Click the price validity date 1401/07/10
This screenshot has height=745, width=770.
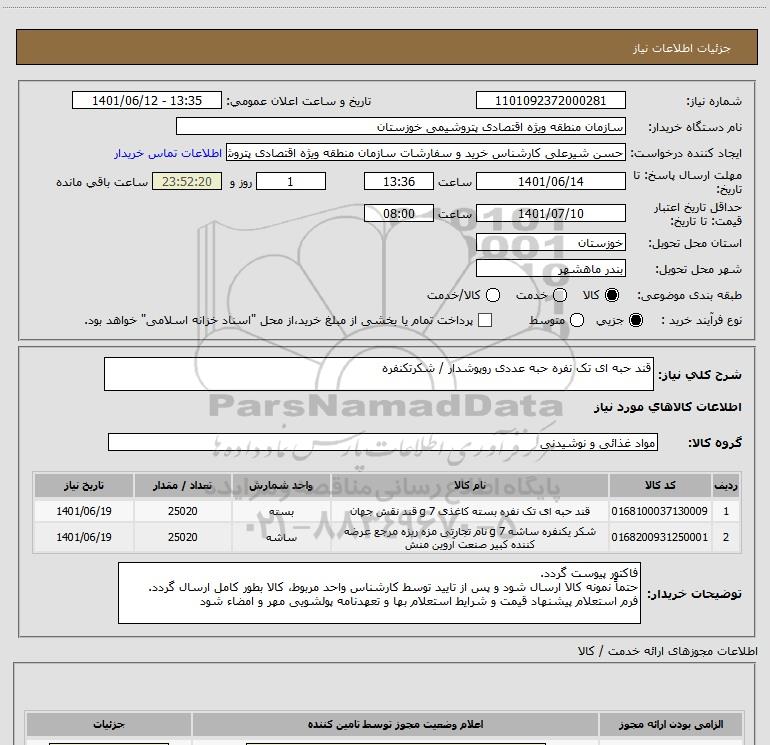coord(550,213)
